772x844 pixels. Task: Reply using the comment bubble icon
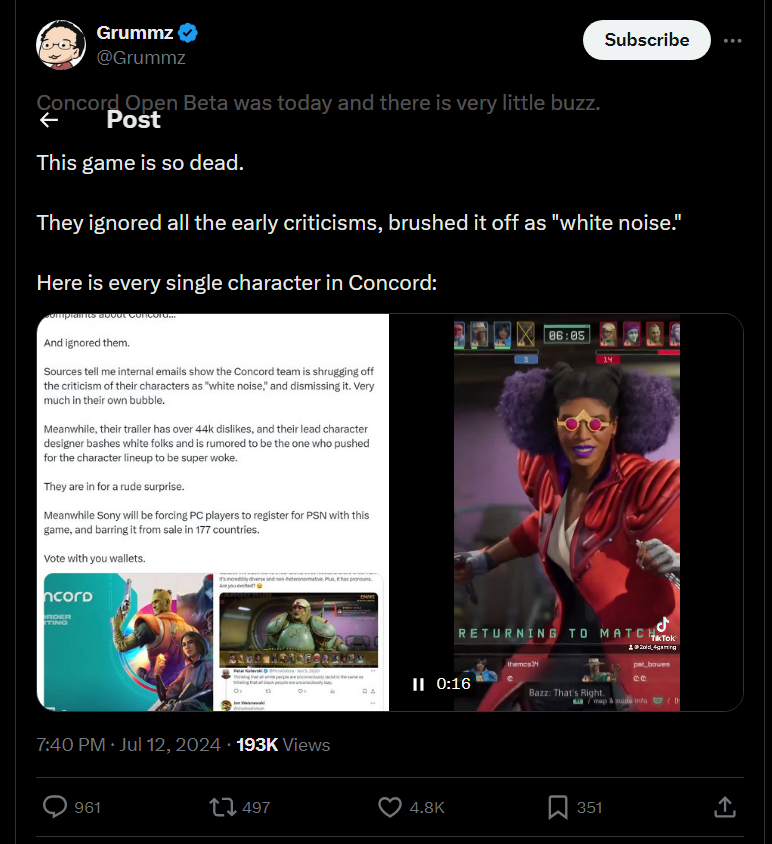click(x=55, y=807)
